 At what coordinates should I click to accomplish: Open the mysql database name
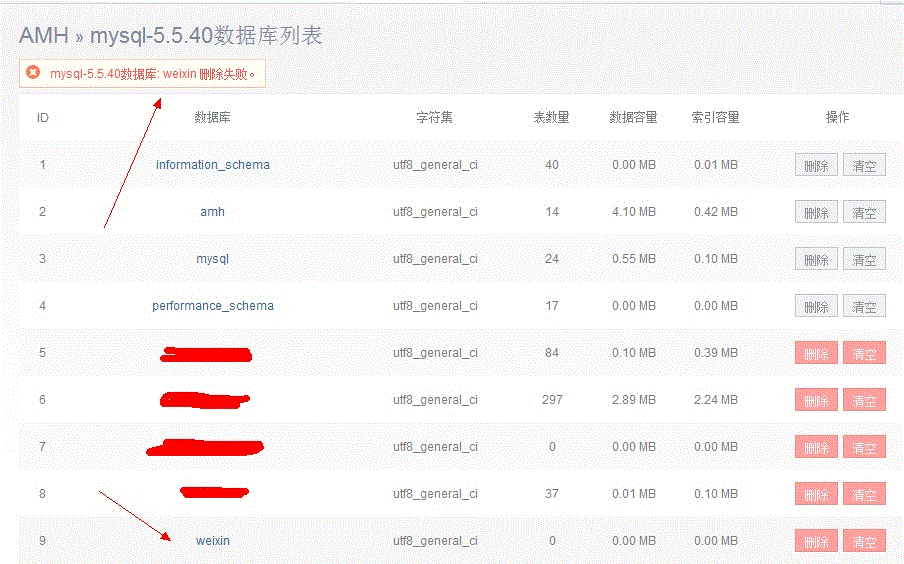pyautogui.click(x=212, y=259)
